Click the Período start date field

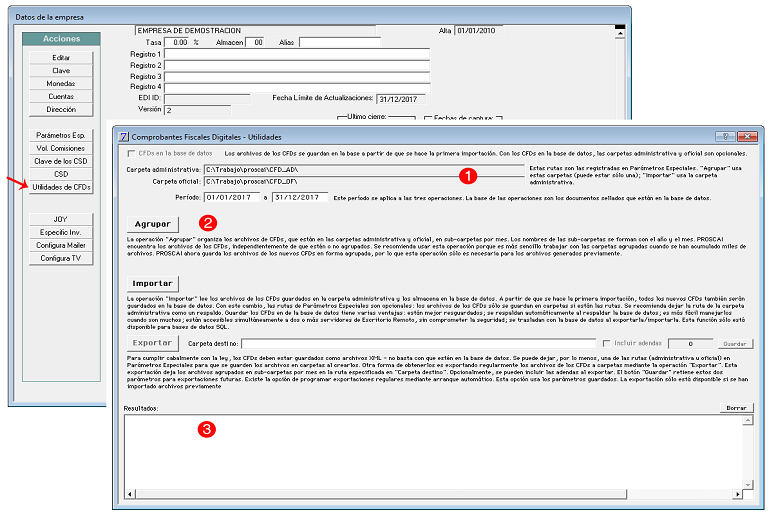[x=231, y=198]
